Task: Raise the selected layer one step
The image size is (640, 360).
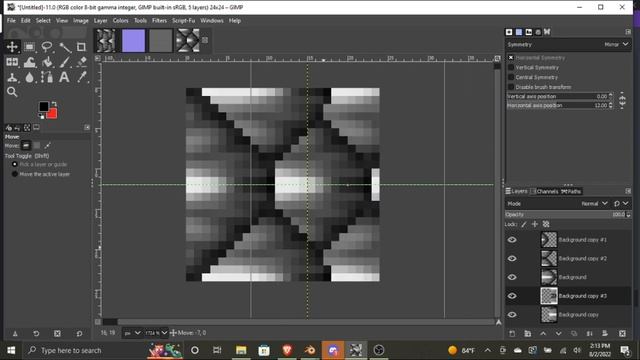Action: 543,333
